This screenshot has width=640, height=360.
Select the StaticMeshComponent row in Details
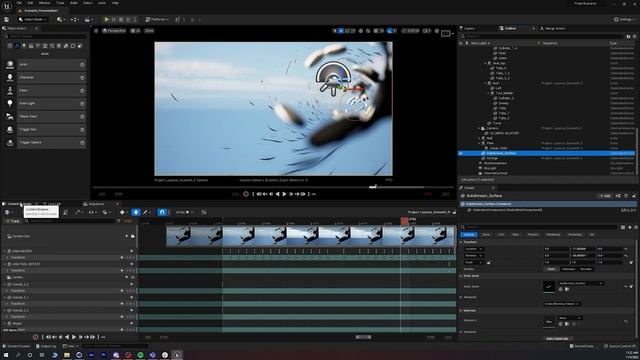point(547,210)
